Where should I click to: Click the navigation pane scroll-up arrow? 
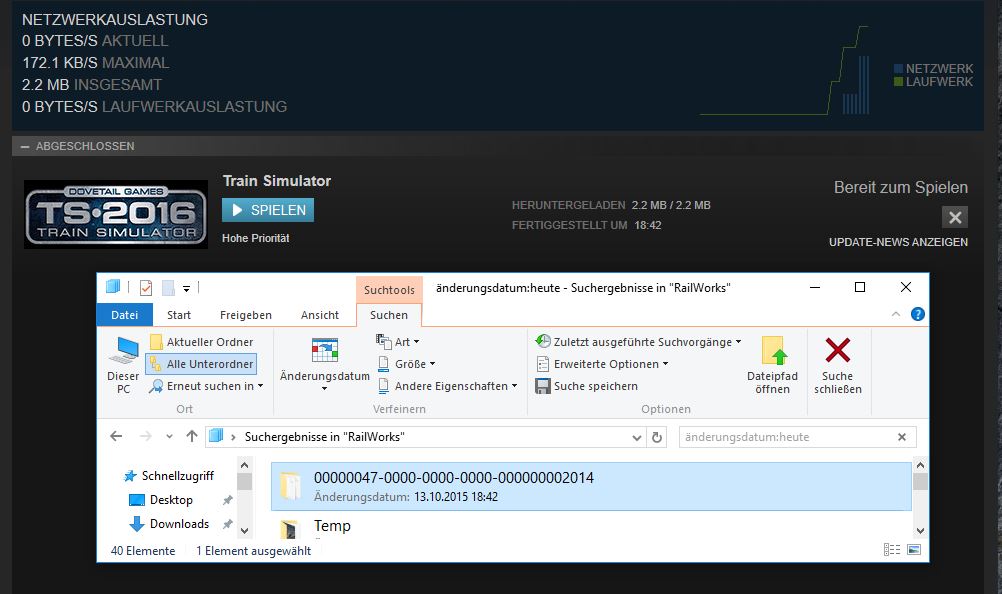click(x=245, y=464)
